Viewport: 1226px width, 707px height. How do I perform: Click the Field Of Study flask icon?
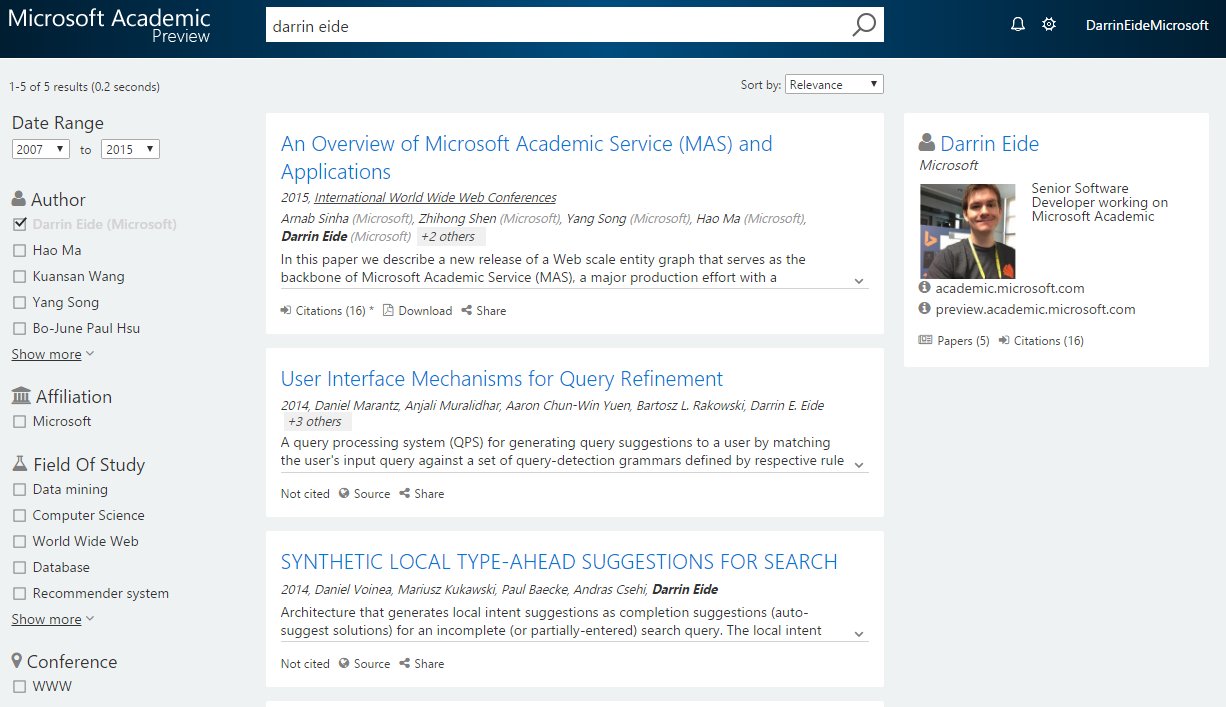(x=20, y=464)
